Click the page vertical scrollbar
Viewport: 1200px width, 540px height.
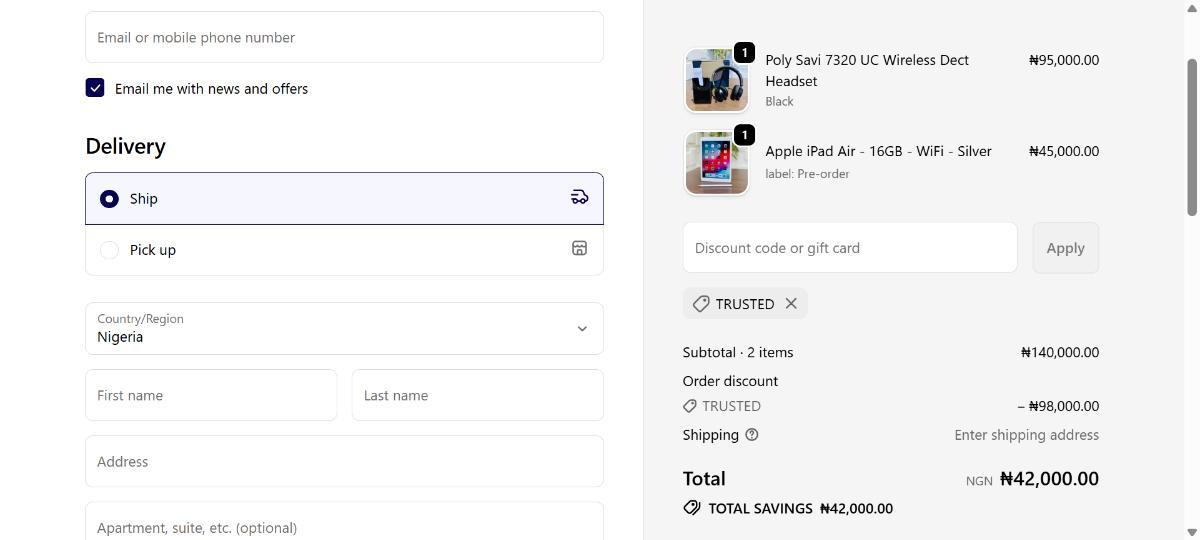click(x=1191, y=135)
